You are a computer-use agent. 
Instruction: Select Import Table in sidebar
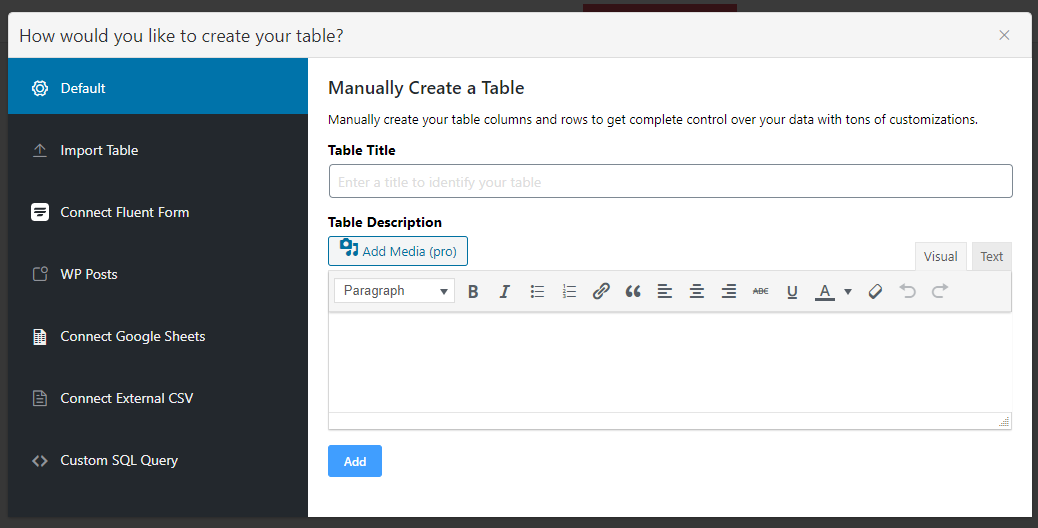coord(158,150)
